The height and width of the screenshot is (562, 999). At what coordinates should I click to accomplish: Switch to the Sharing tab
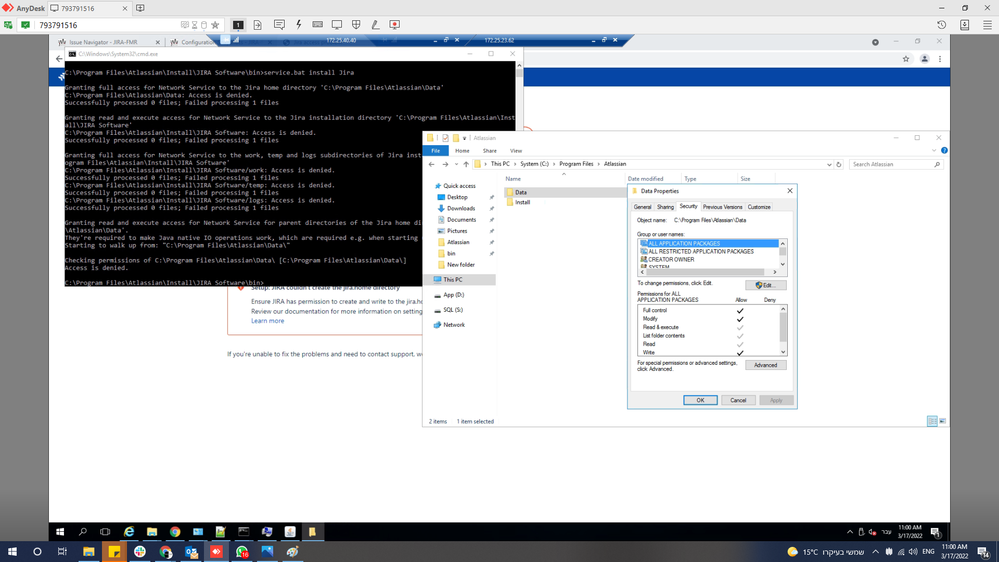[x=665, y=207]
